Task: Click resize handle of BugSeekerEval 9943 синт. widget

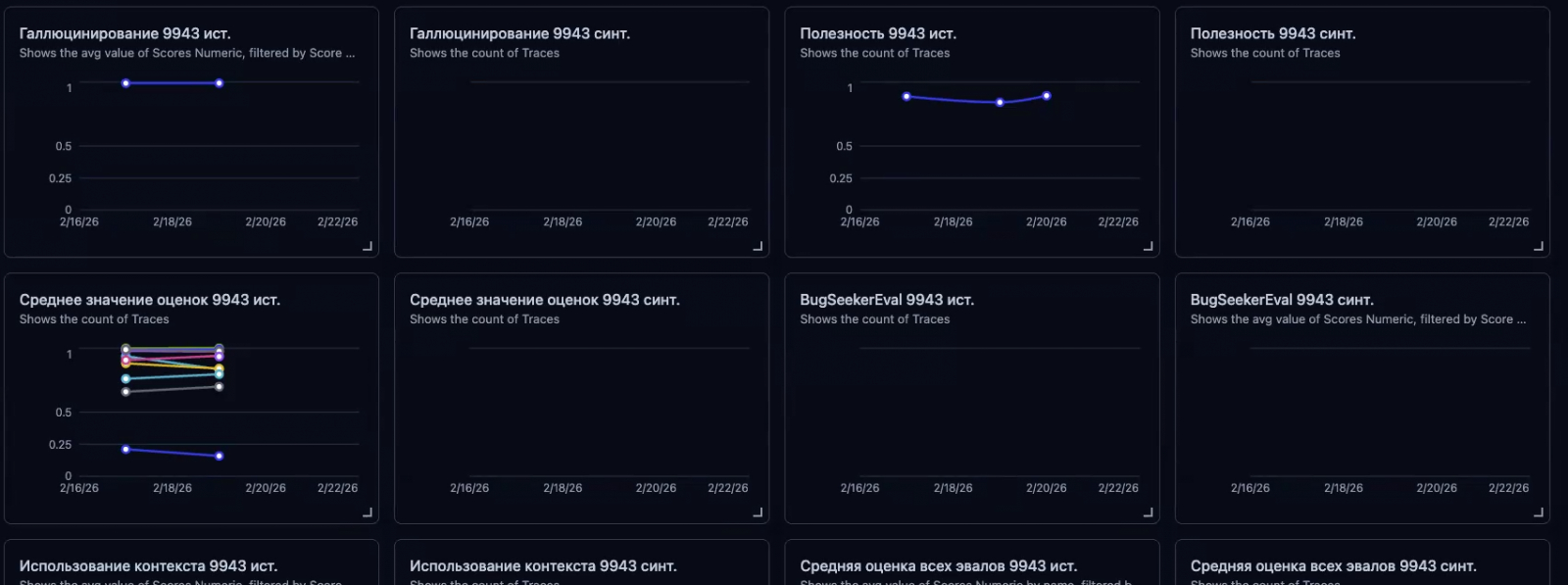Action: 1539,512
